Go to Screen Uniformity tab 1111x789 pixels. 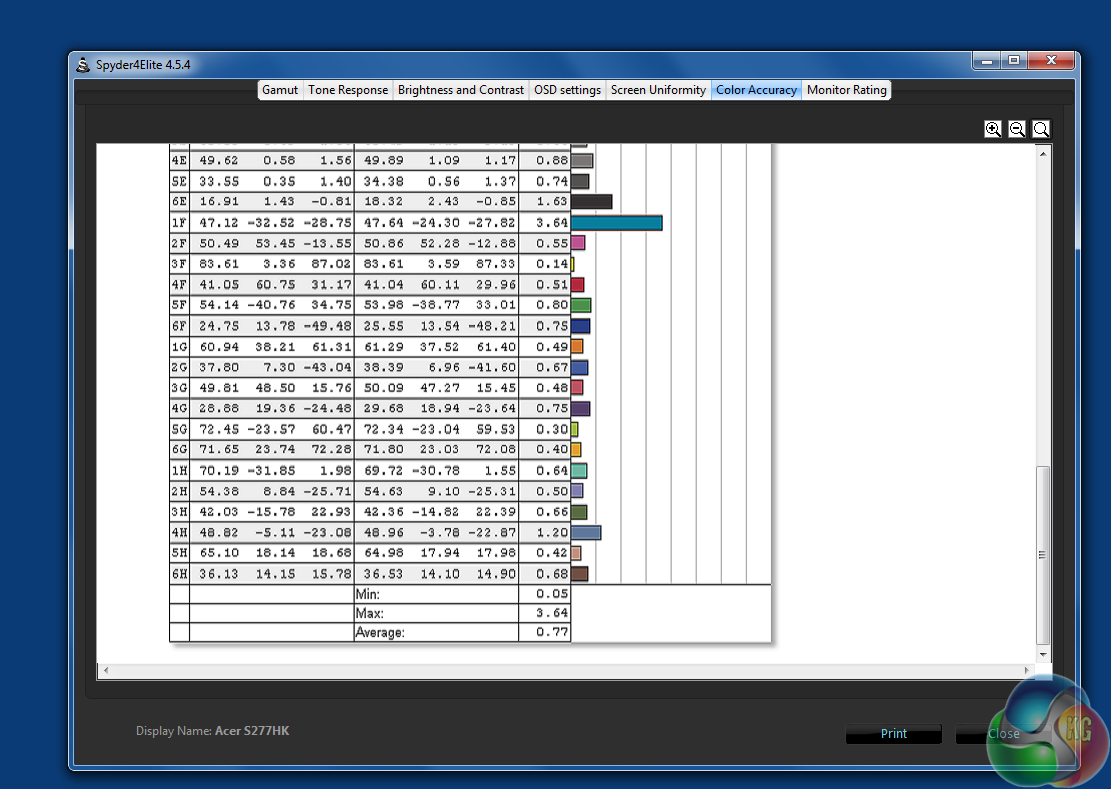point(658,90)
